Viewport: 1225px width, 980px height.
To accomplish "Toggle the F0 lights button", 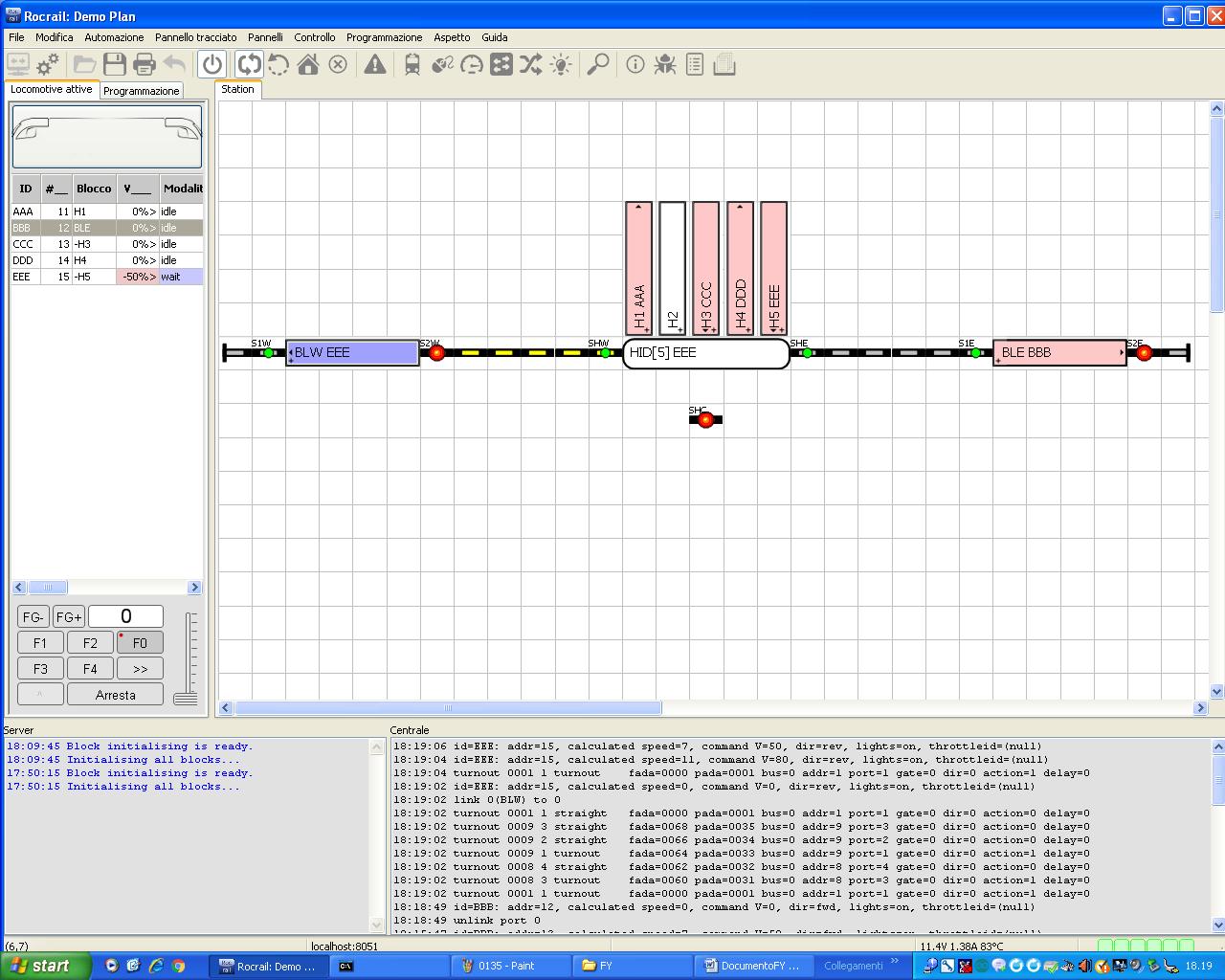I will (x=140, y=643).
